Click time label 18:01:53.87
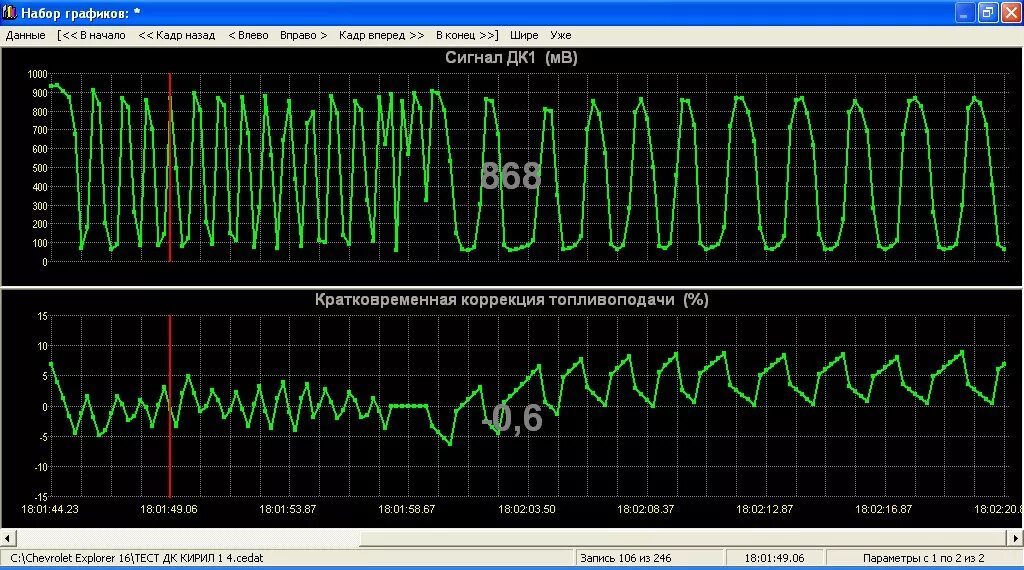Screen dimensions: 1024x570 point(287,509)
